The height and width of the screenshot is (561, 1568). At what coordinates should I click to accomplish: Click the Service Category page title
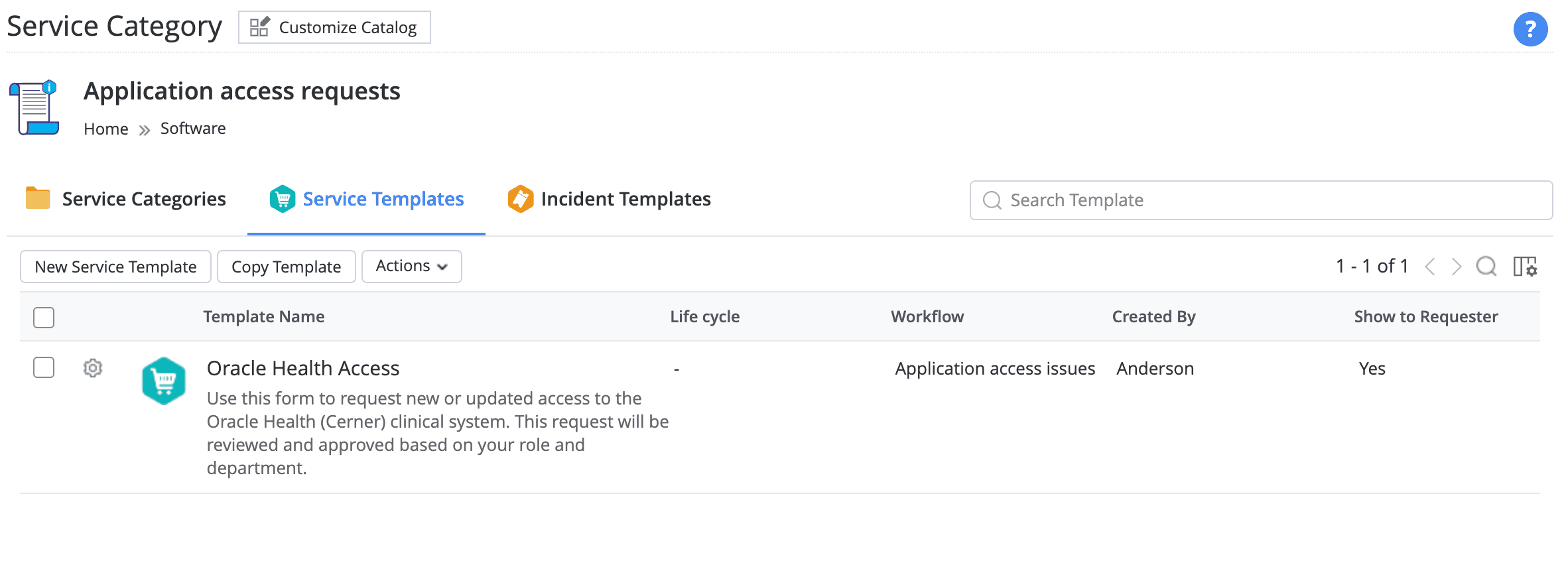[114, 27]
